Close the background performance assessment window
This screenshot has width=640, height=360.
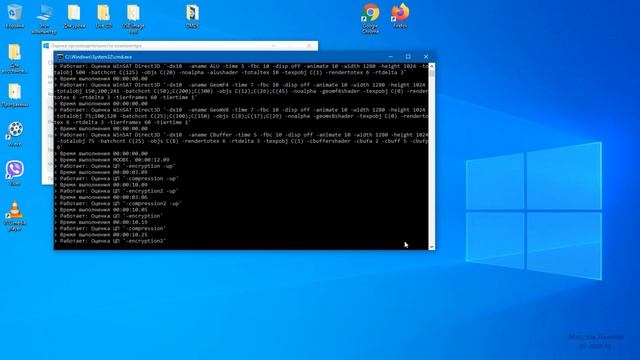(x=309, y=46)
